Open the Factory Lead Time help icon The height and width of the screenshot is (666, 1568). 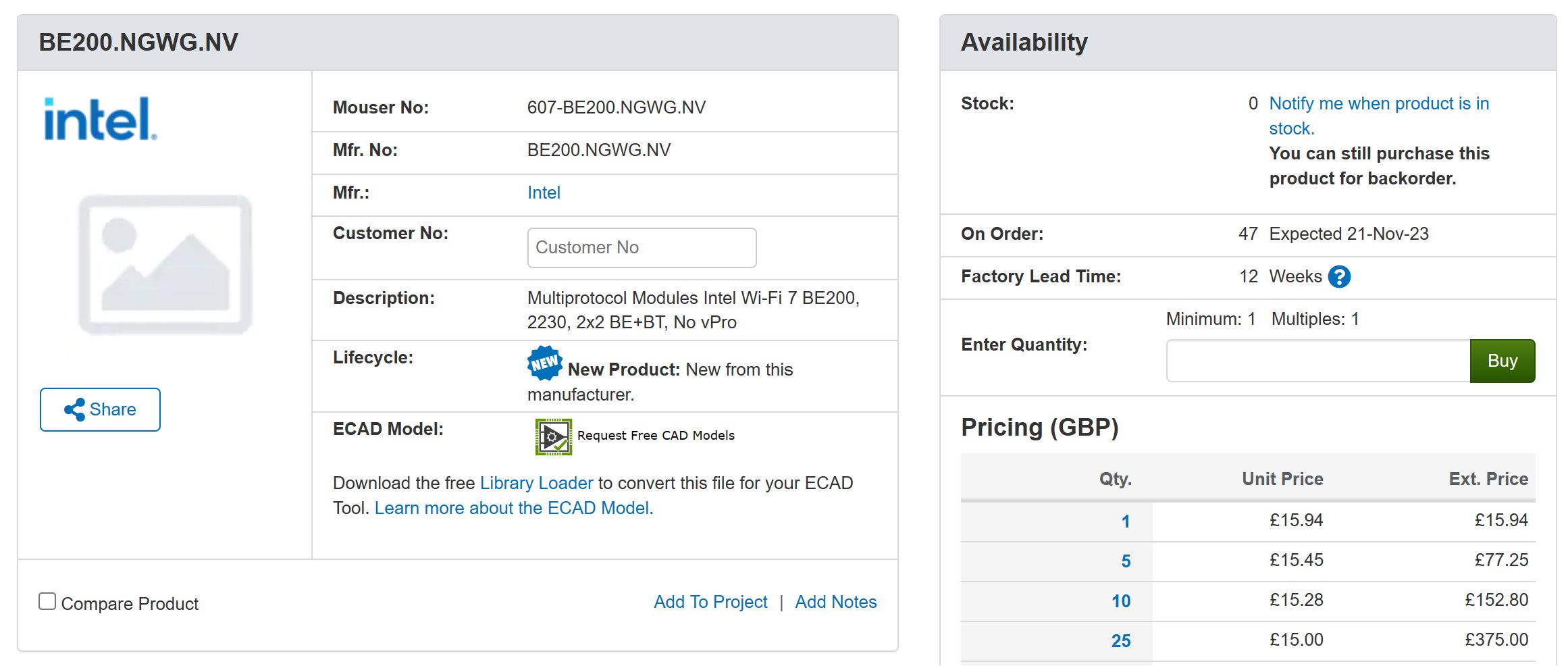[x=1338, y=277]
